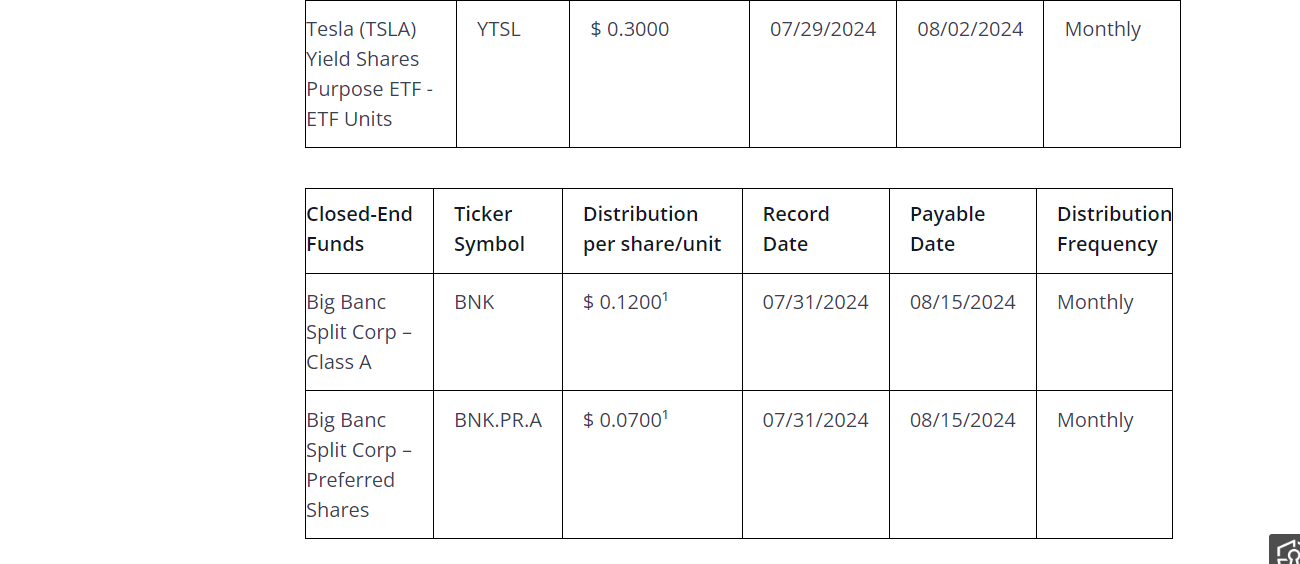This screenshot has height=564, width=1300.
Task: Click the $0.3000 distribution amount
Action: (630, 30)
